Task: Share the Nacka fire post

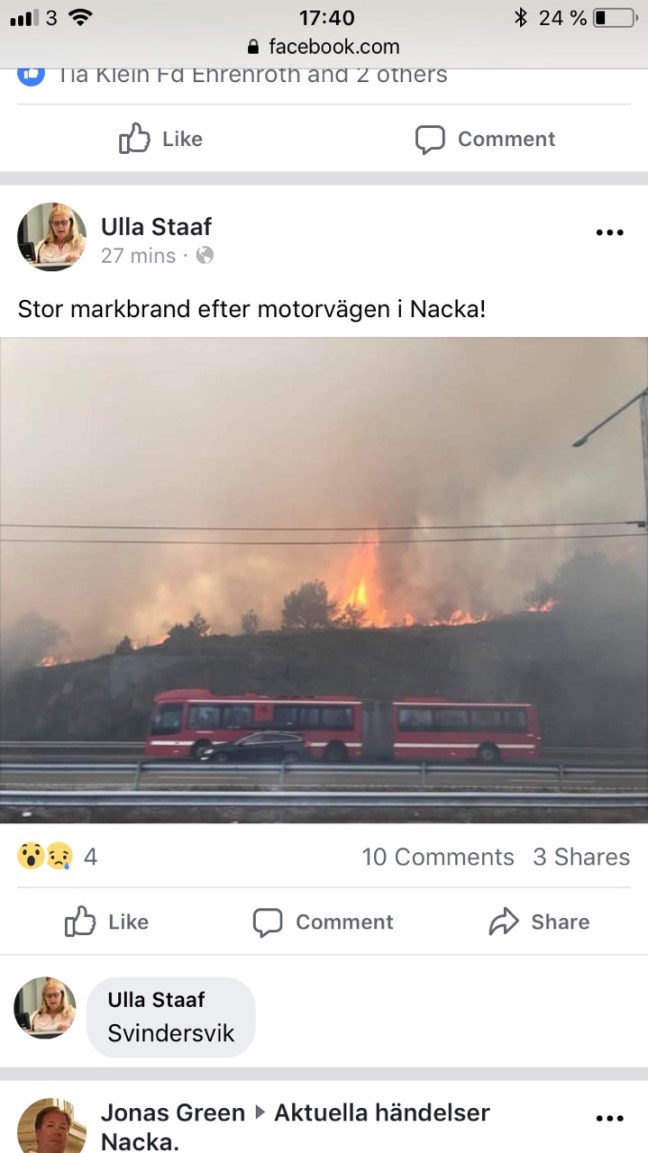Action: pyautogui.click(x=538, y=921)
